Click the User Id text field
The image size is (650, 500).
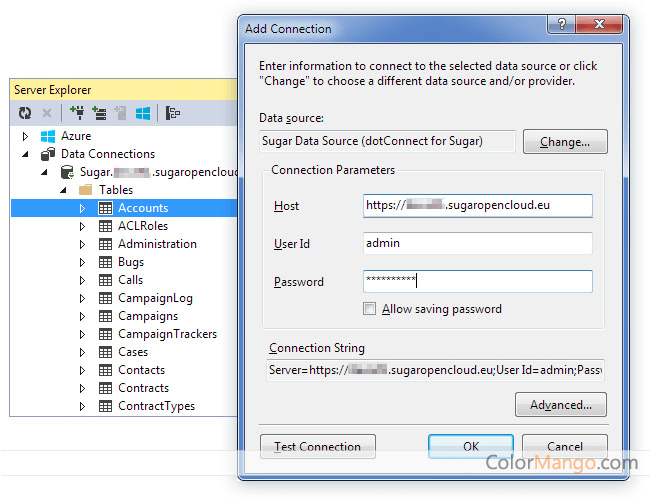(x=477, y=244)
